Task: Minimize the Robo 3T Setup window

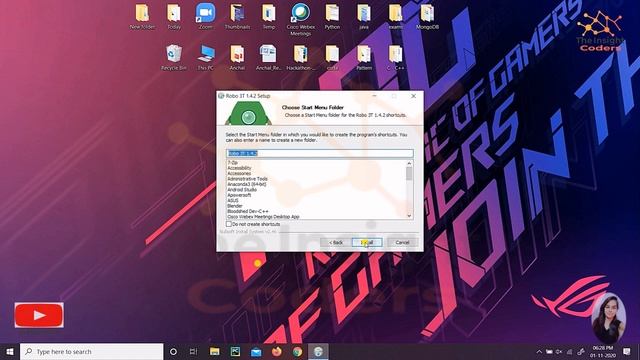Action: [x=374, y=96]
